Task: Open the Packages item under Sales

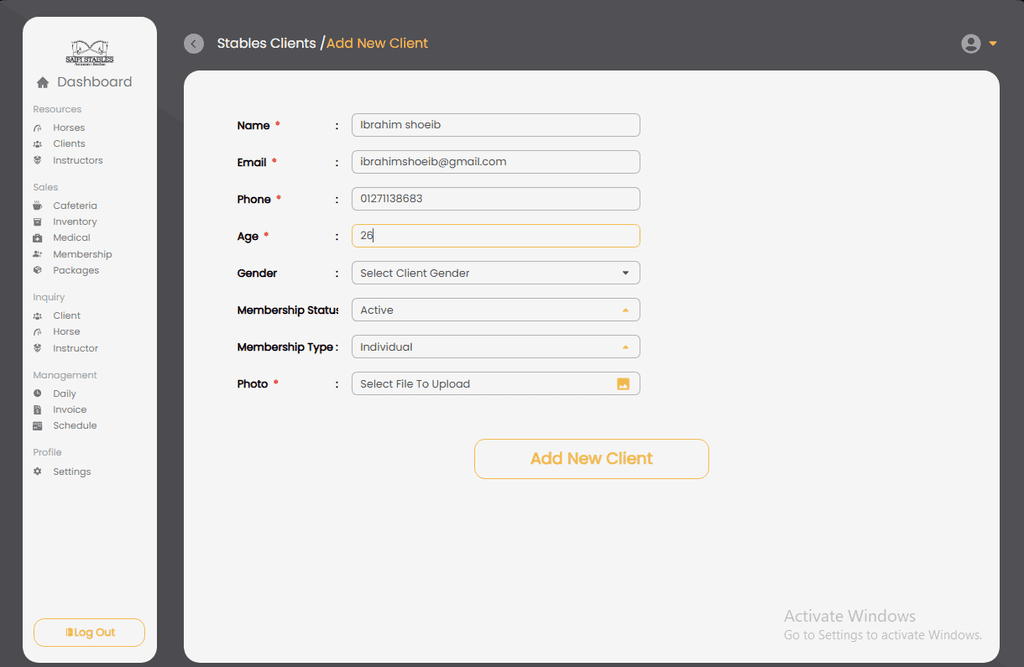Action: 75,271
